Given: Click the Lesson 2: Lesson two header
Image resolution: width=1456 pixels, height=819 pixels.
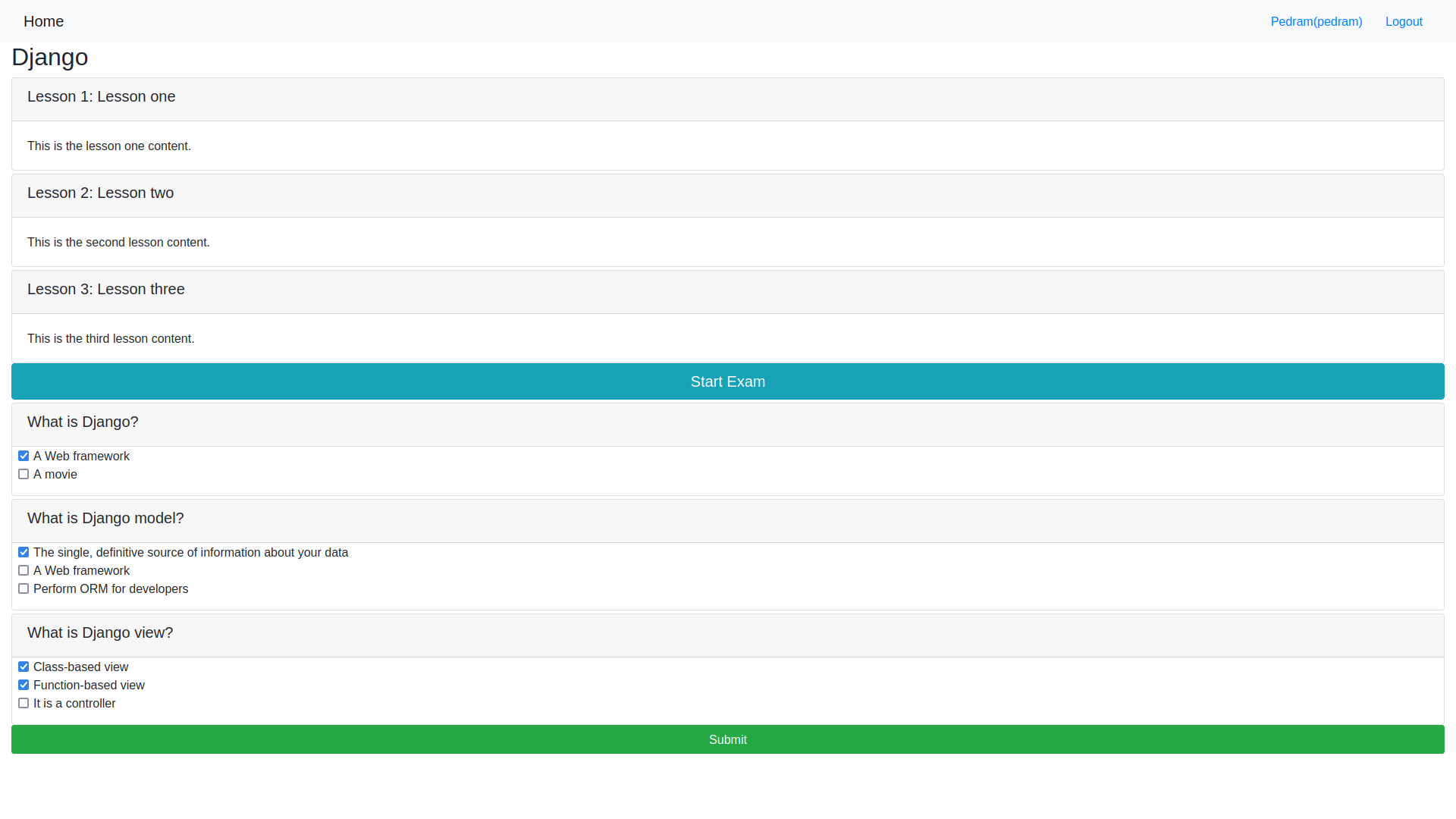Looking at the screenshot, I should [x=100, y=193].
